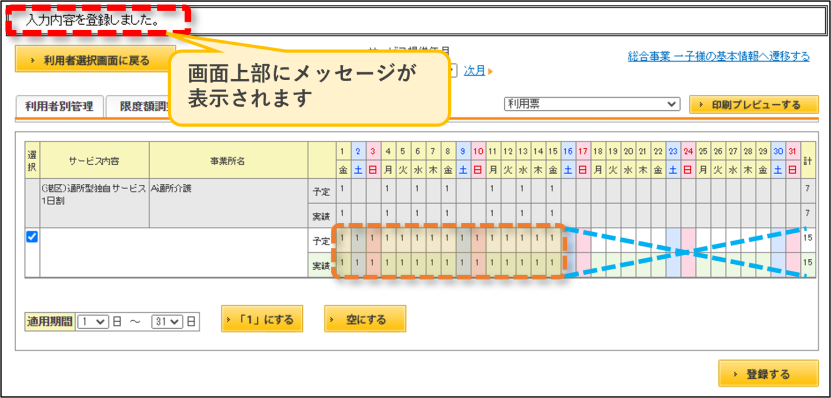The image size is (831, 398).
Task: Click the 予定 cell for day 16
Action: 568,241
